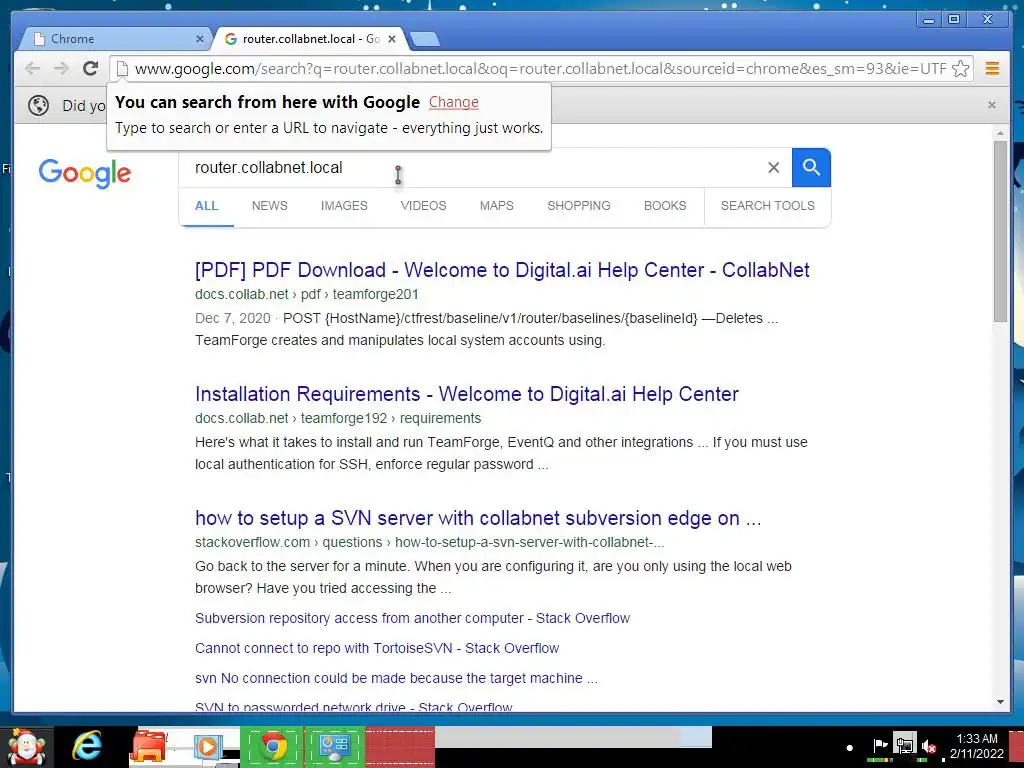Viewport: 1024px width, 768px height.
Task: Open the Chrome hamburger menu
Action: 992,68
